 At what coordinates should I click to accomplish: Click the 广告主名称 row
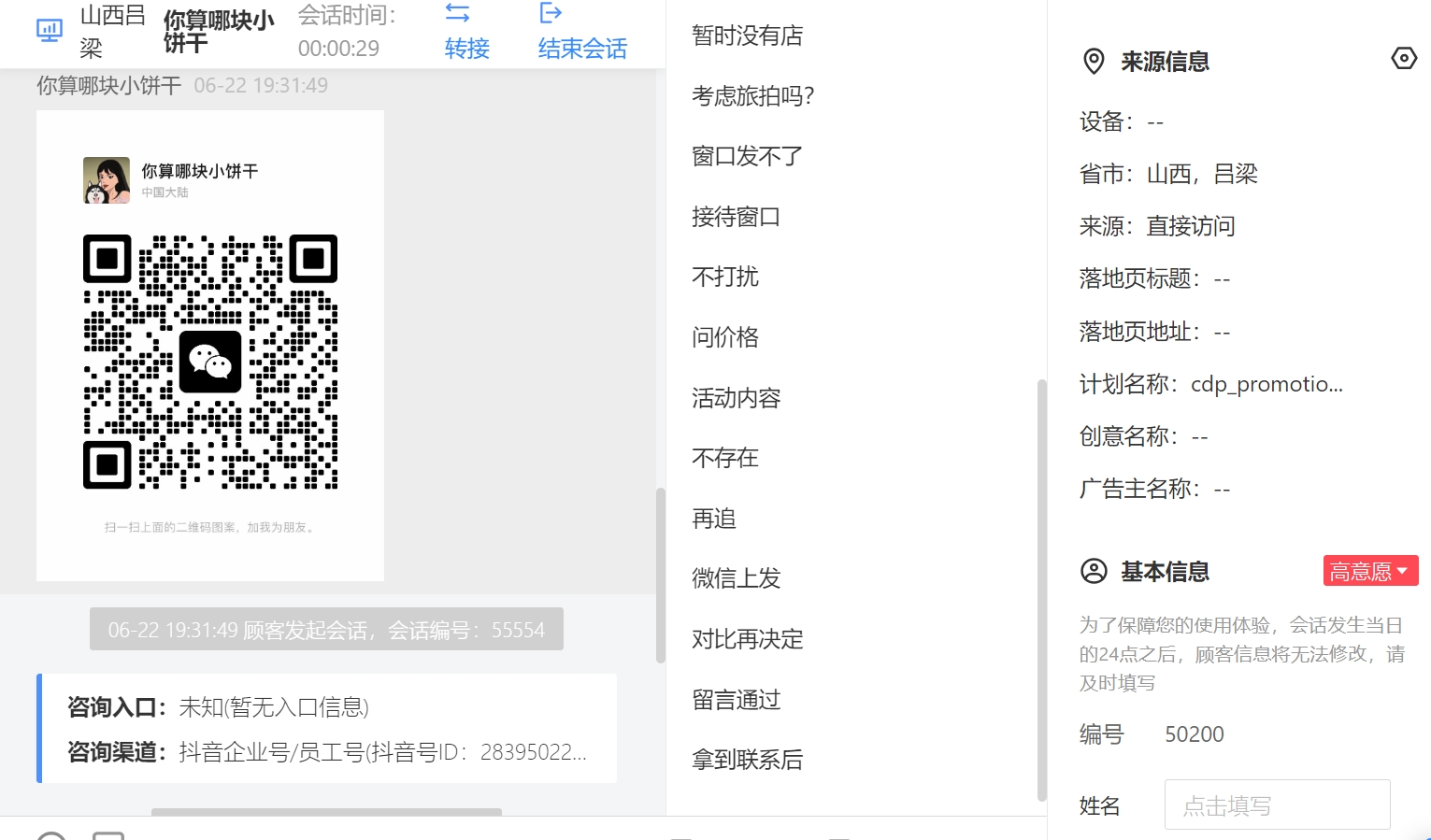(x=1154, y=489)
